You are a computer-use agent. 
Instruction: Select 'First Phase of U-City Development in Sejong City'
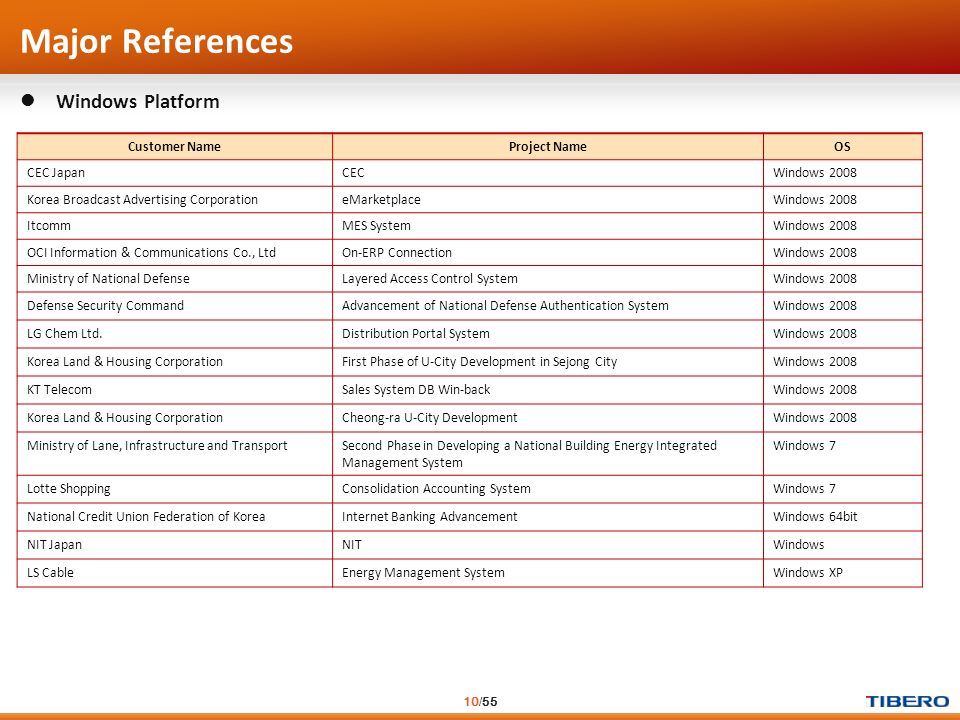[547, 362]
